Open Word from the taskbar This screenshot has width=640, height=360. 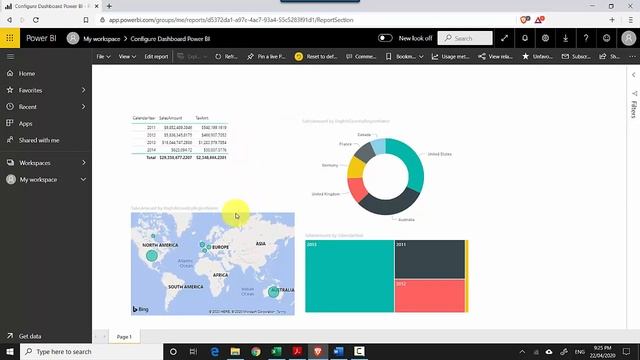pyautogui.click(x=338, y=351)
